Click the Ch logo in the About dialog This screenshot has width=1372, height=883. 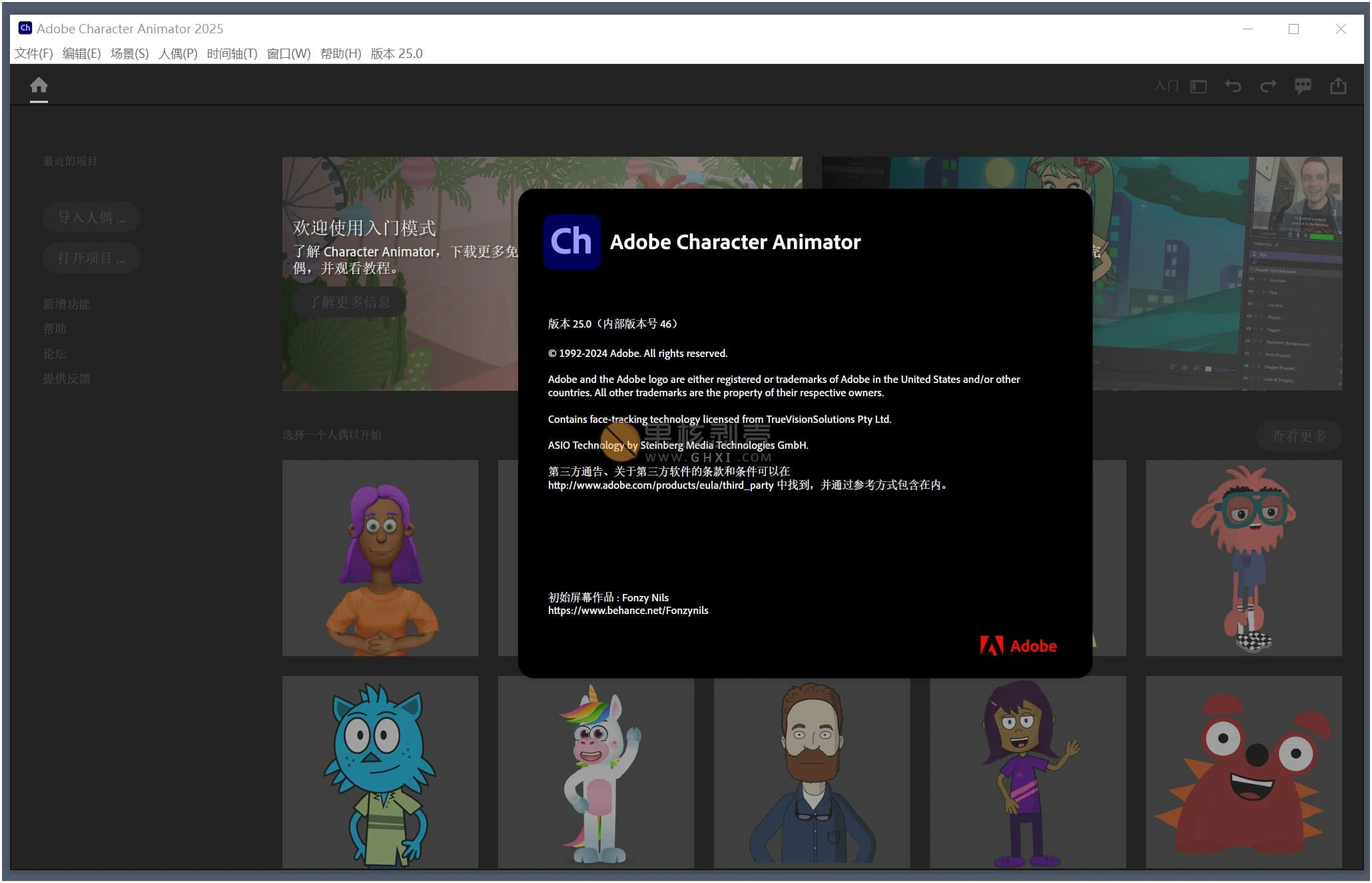(571, 242)
